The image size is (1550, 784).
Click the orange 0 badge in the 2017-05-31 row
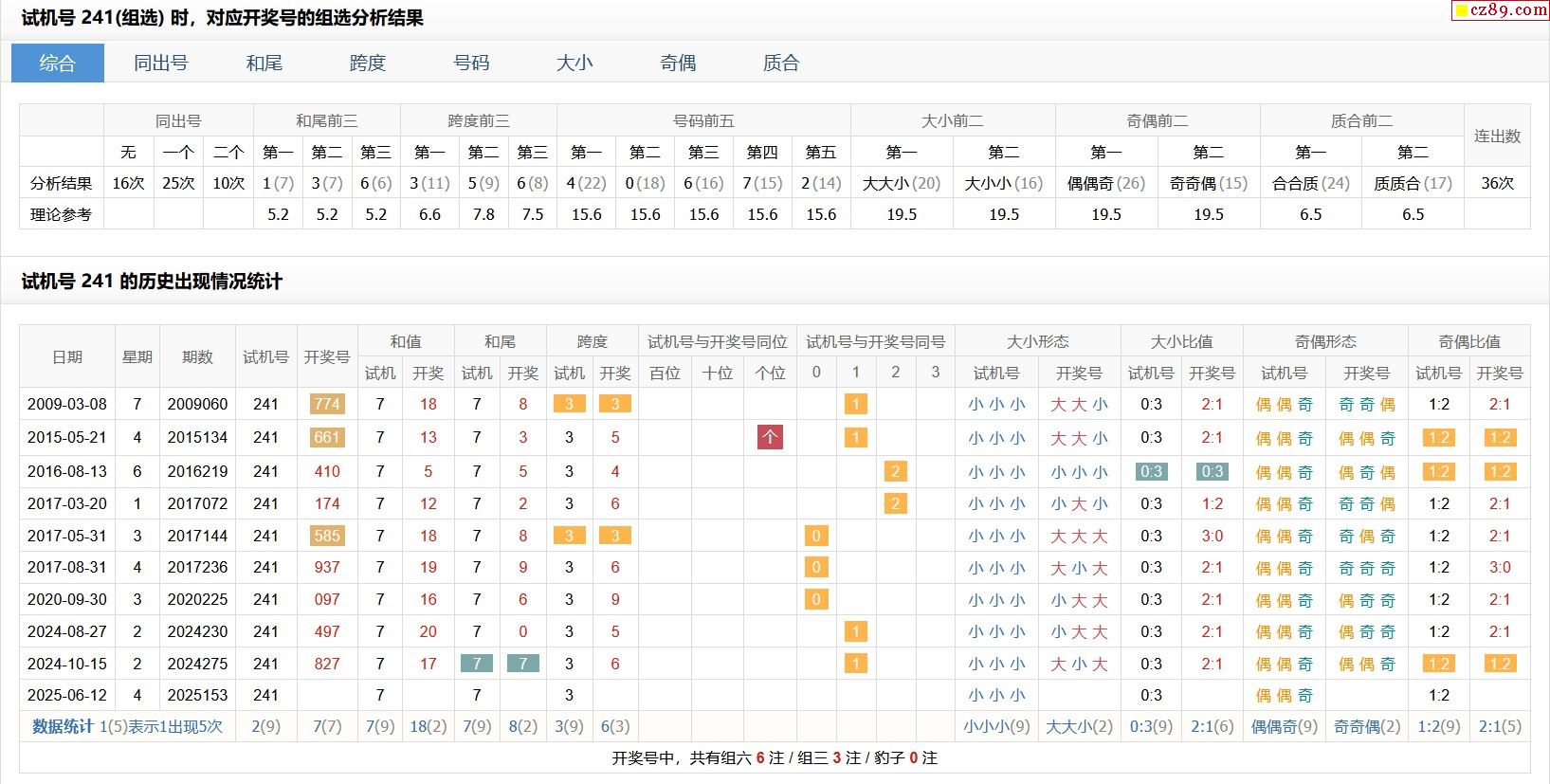pyautogui.click(x=816, y=536)
